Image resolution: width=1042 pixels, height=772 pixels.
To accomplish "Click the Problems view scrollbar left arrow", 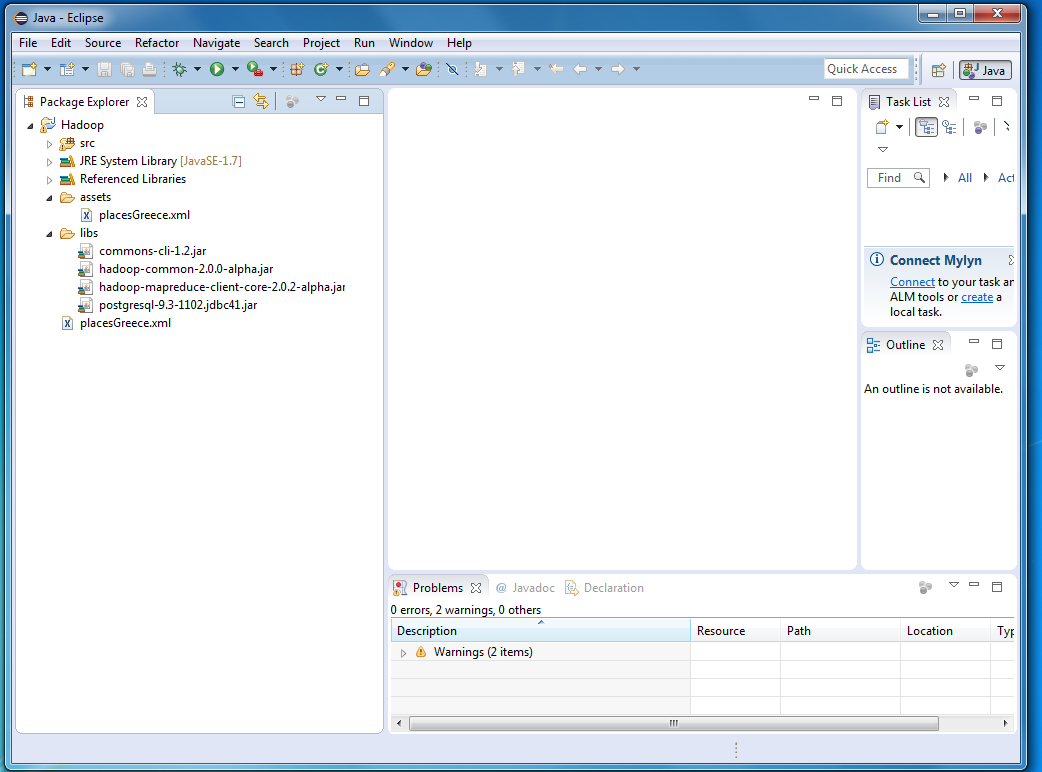I will click(399, 724).
